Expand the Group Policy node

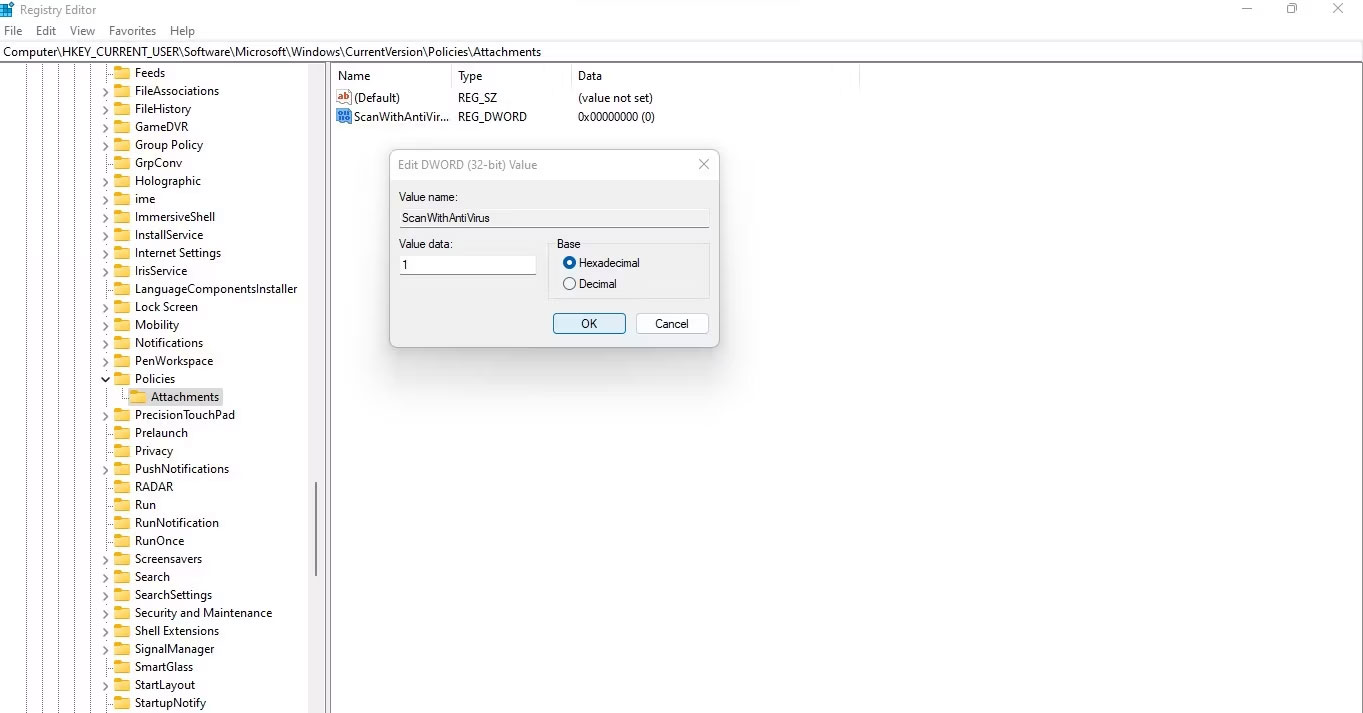pyautogui.click(x=105, y=145)
